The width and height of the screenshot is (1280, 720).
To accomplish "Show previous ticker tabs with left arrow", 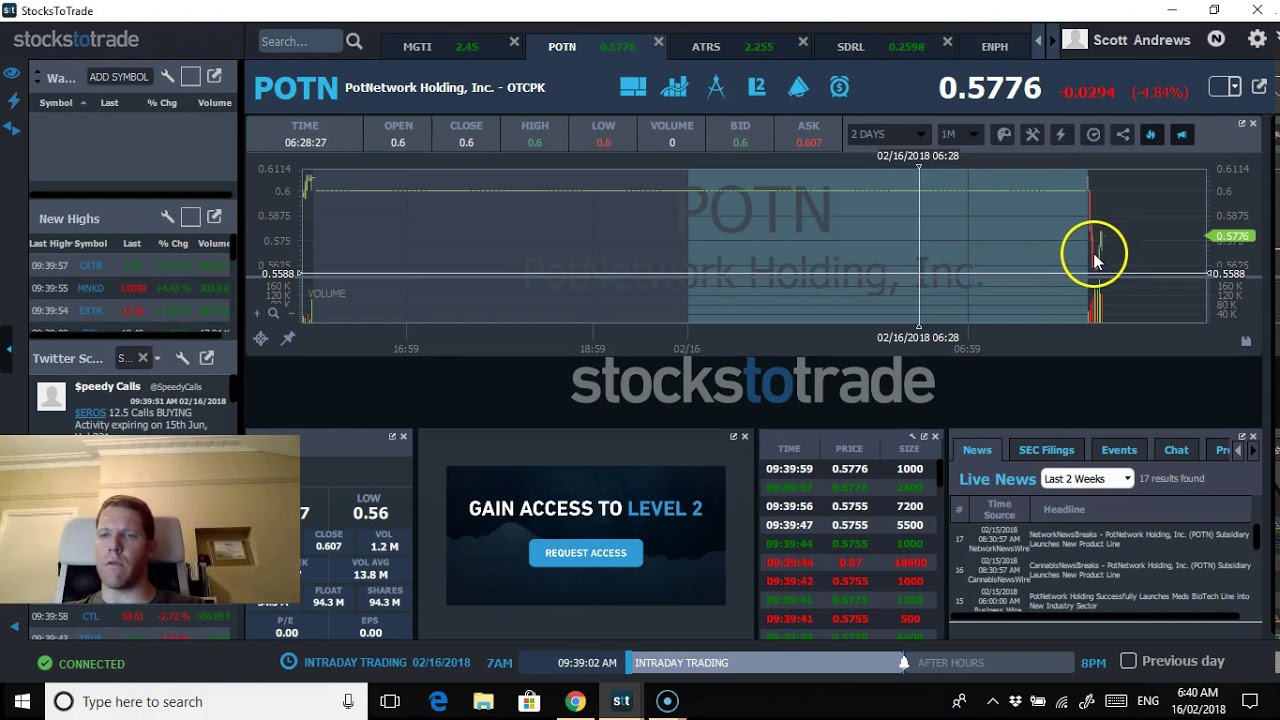I will pos(1038,41).
